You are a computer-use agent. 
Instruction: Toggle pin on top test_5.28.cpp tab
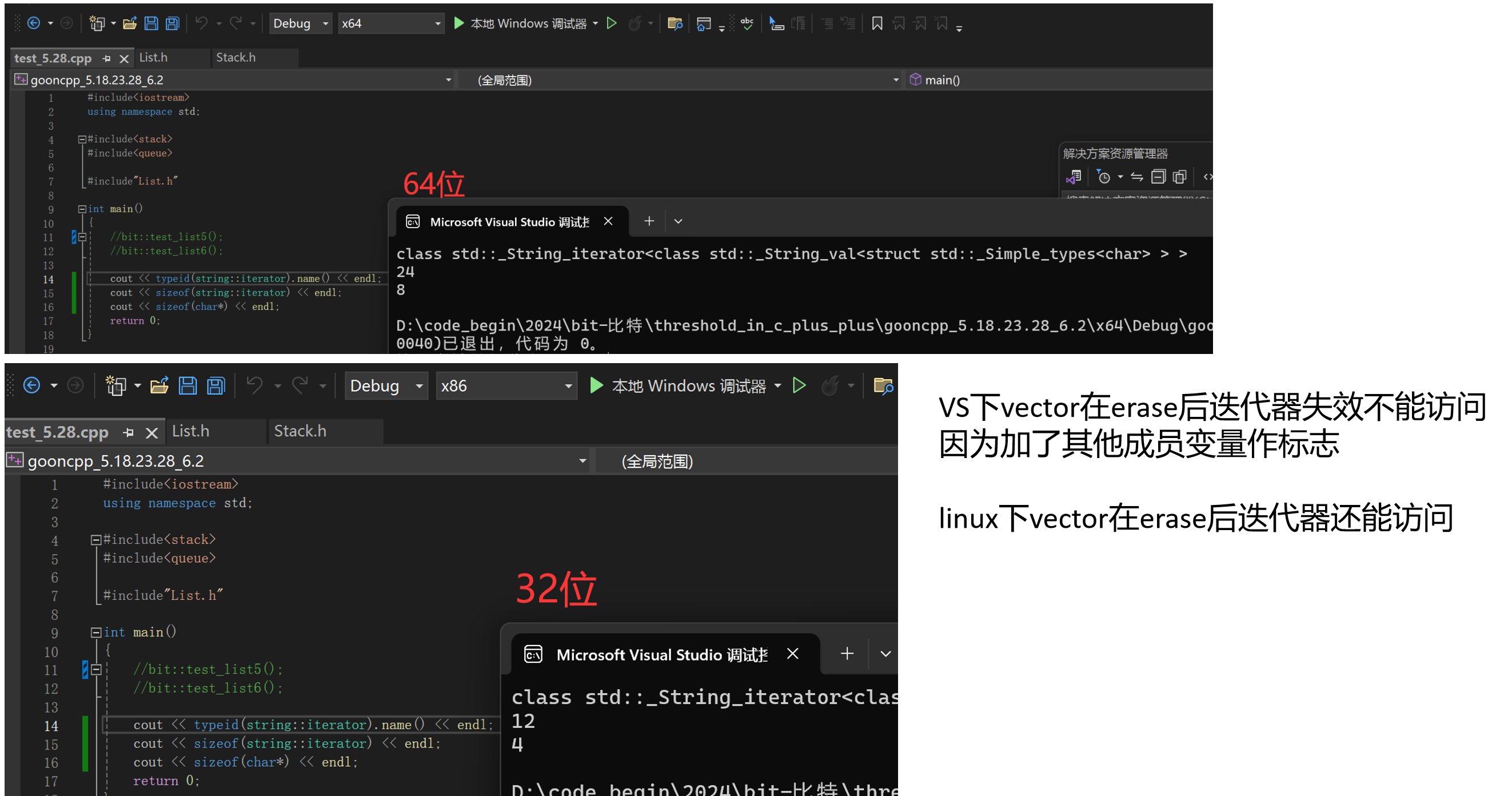pyautogui.click(x=106, y=58)
